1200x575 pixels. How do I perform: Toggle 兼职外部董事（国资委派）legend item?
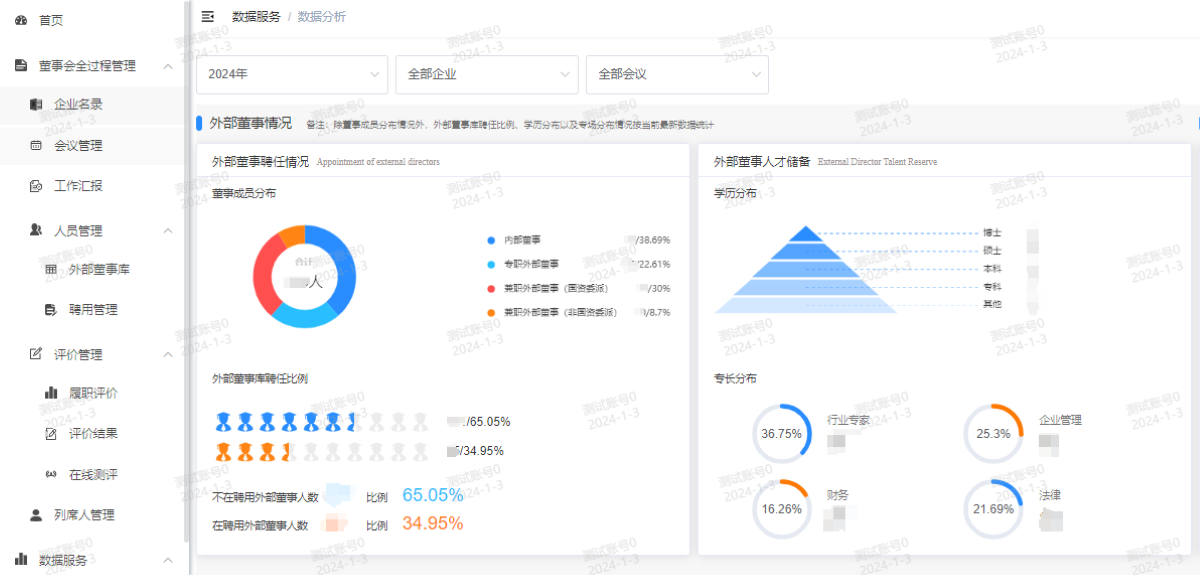point(554,288)
